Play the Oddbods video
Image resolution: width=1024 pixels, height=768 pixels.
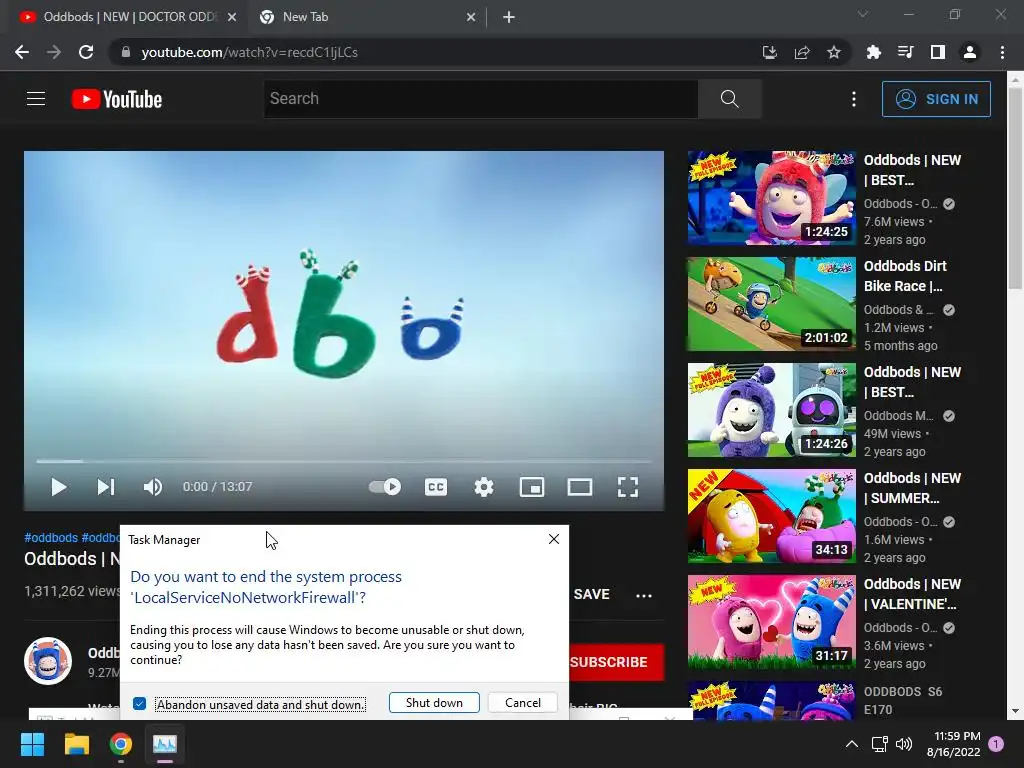59,487
